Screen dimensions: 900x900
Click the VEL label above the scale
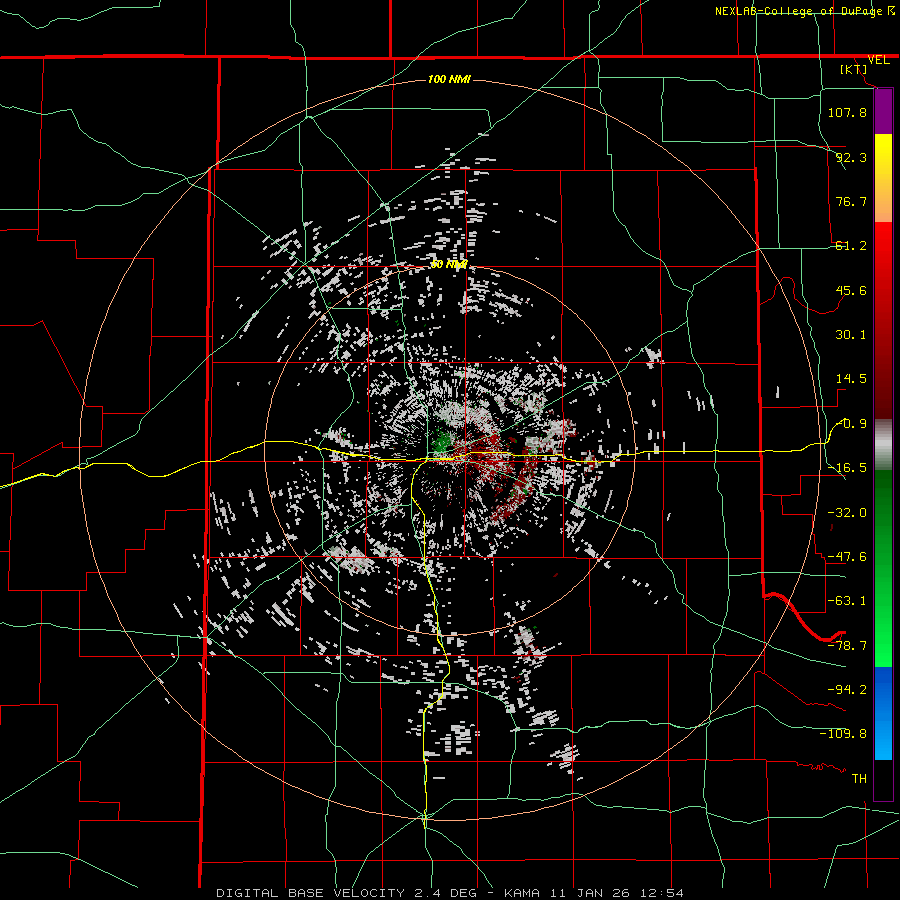pyautogui.click(x=878, y=60)
